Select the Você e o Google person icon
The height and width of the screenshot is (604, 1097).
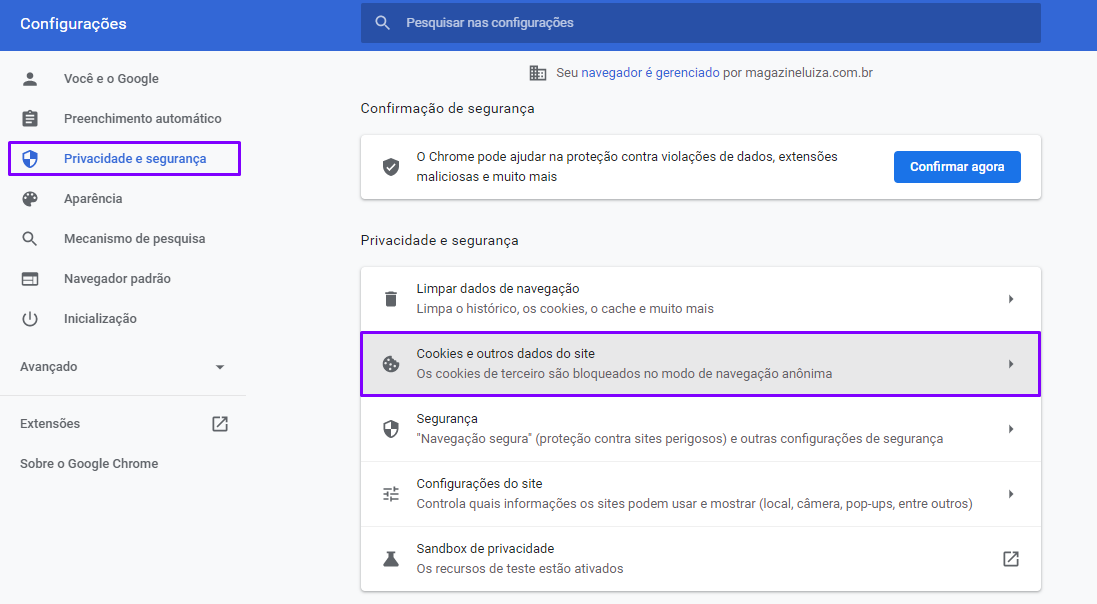(x=29, y=78)
